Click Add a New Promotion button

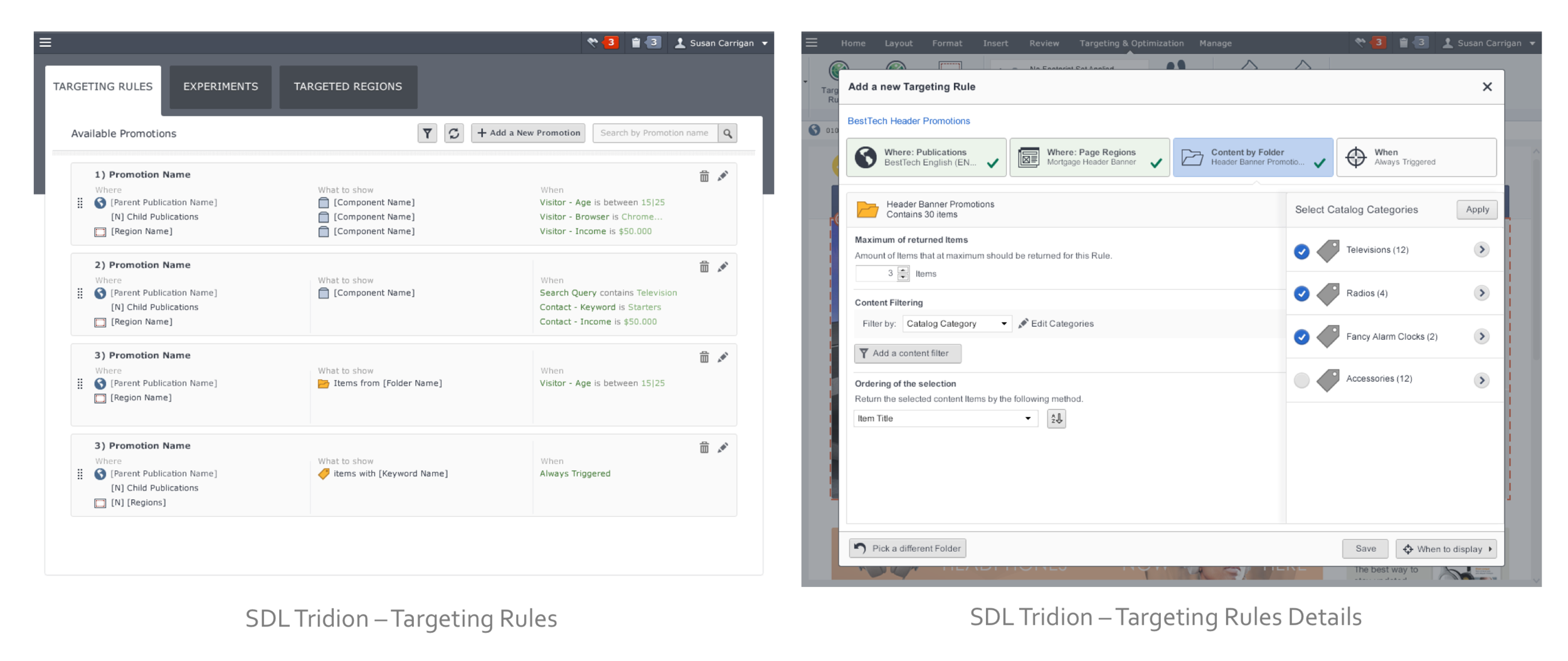click(x=528, y=133)
